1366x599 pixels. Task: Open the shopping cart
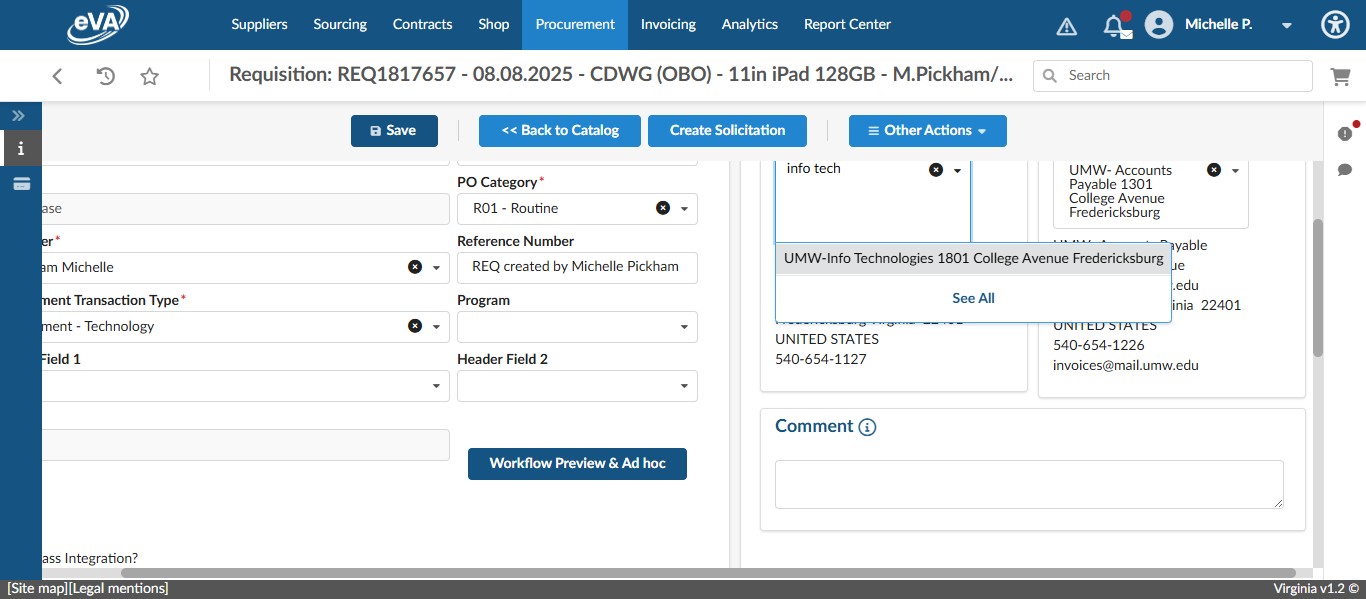(x=1341, y=75)
